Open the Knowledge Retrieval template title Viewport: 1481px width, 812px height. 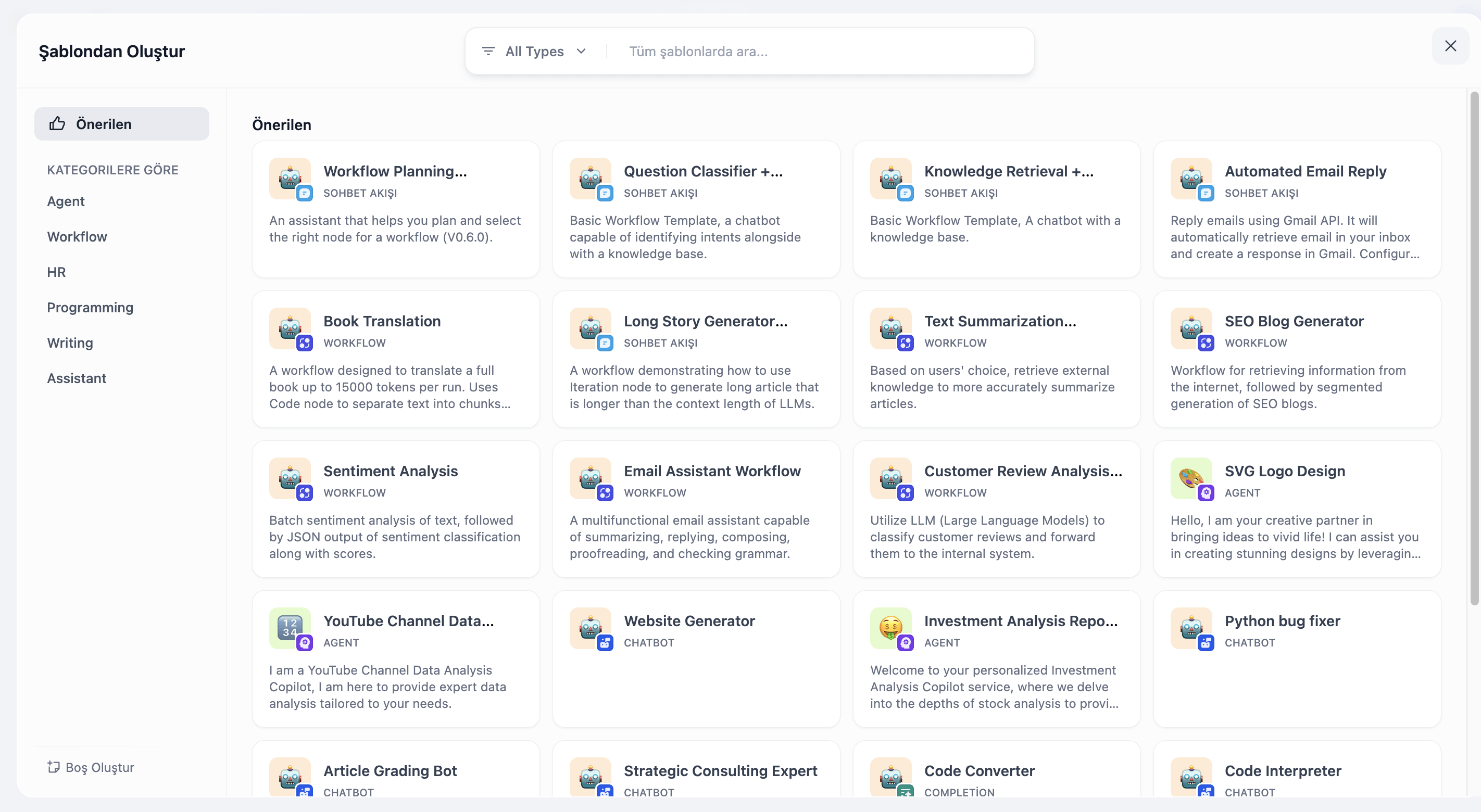pyautogui.click(x=1009, y=171)
